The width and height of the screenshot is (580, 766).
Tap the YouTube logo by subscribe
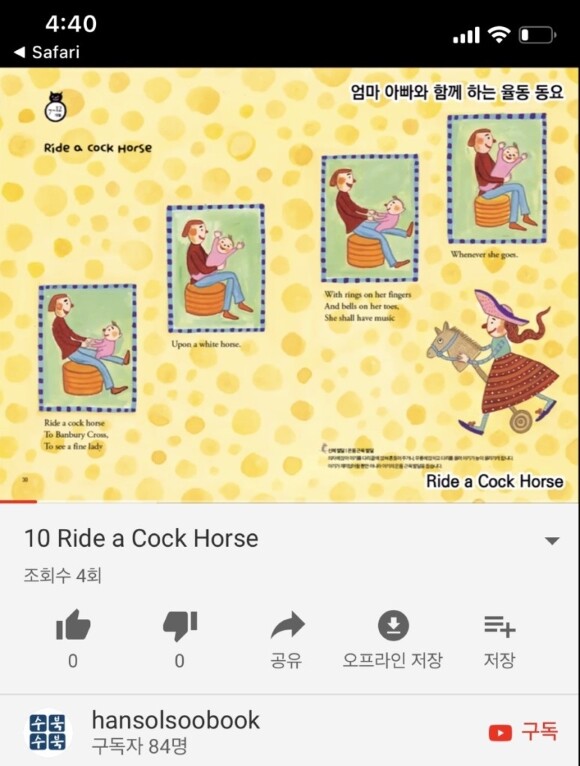coord(500,733)
